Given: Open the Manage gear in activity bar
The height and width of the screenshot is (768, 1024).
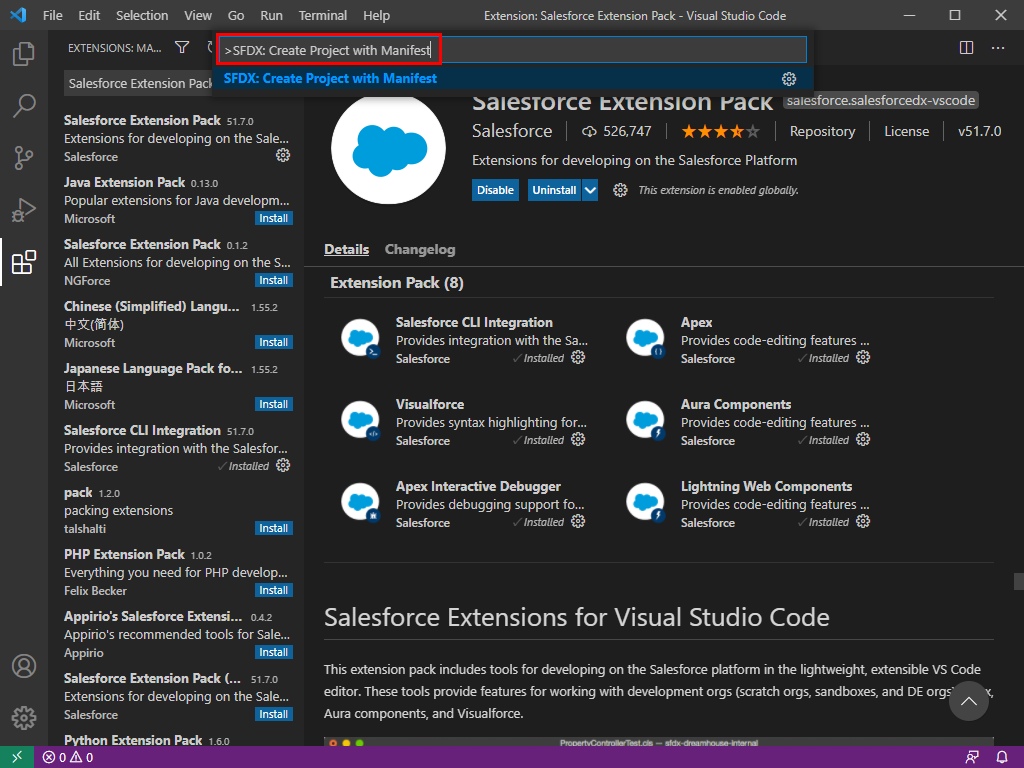Looking at the screenshot, I should (x=24, y=718).
